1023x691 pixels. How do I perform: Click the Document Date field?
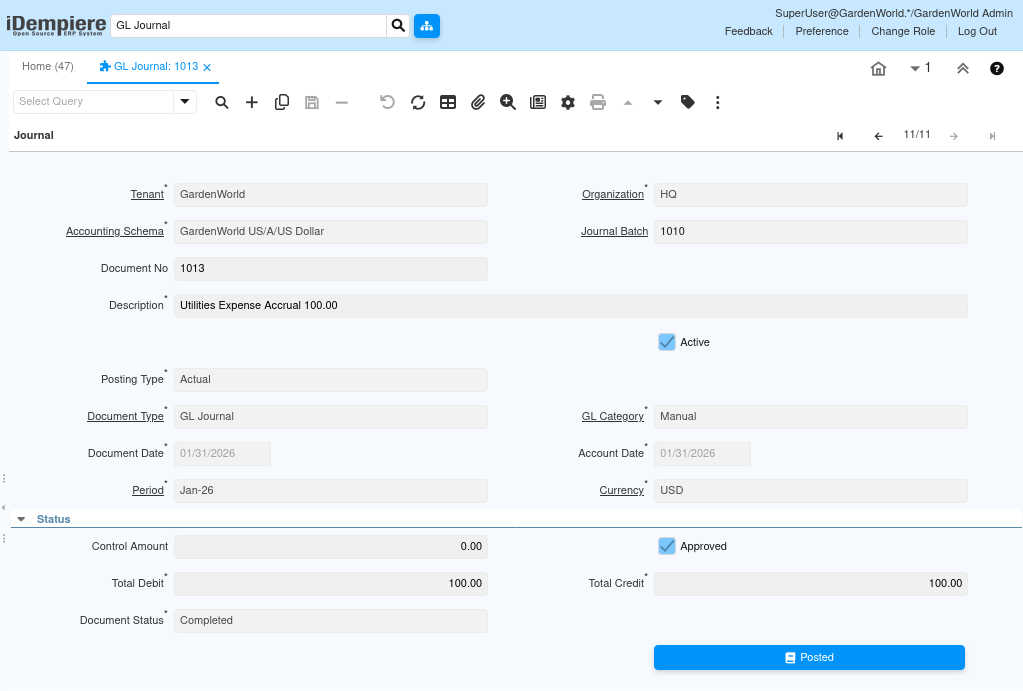point(222,453)
